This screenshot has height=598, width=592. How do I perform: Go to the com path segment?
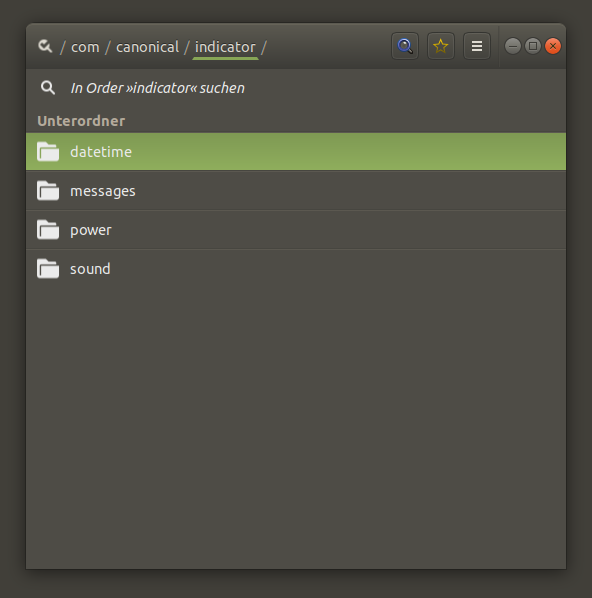coord(85,47)
